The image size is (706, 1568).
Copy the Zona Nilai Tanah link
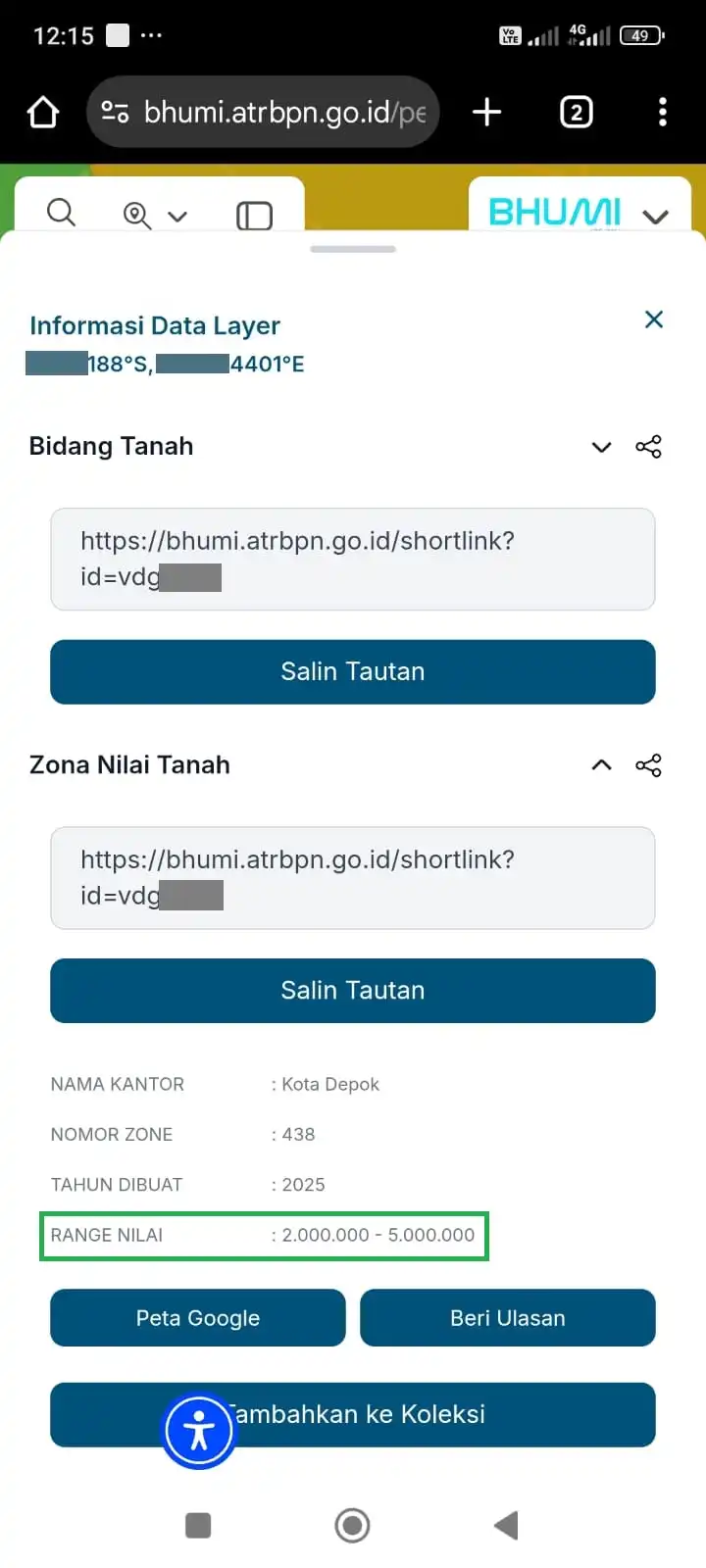pyautogui.click(x=353, y=991)
